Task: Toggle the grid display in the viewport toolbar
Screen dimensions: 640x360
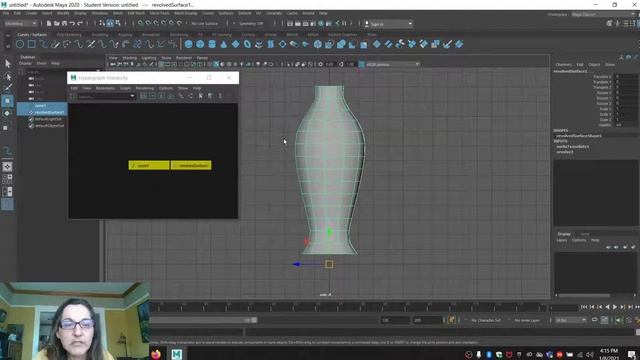Action: pos(162,64)
